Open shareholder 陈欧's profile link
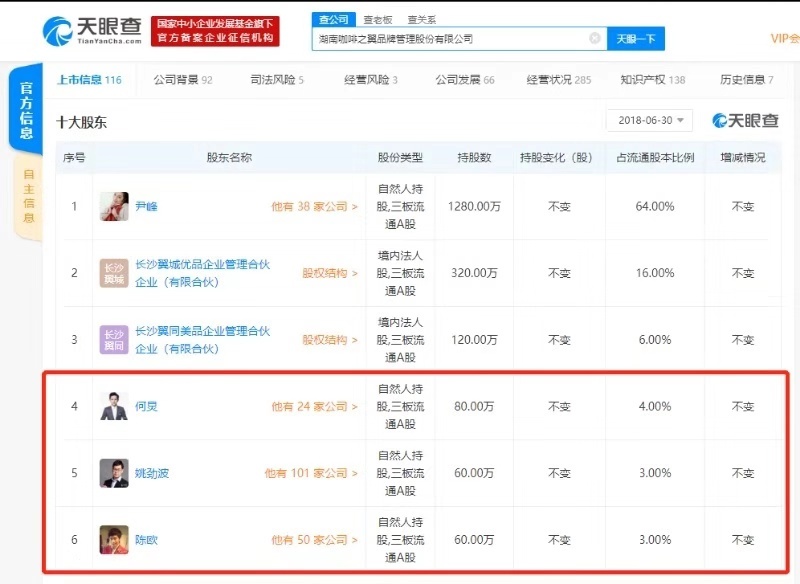Screen dimensions: 800x584 146,540
